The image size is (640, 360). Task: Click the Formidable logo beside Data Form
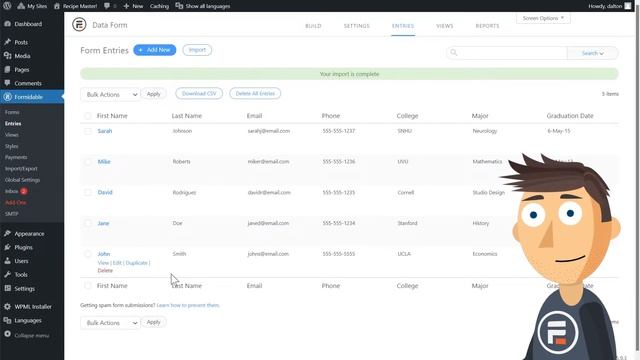79,24
